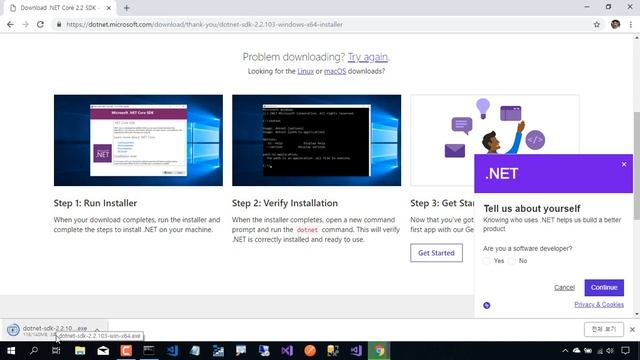
Task: Open the orange ball app on taskbar
Action: pos(310,351)
